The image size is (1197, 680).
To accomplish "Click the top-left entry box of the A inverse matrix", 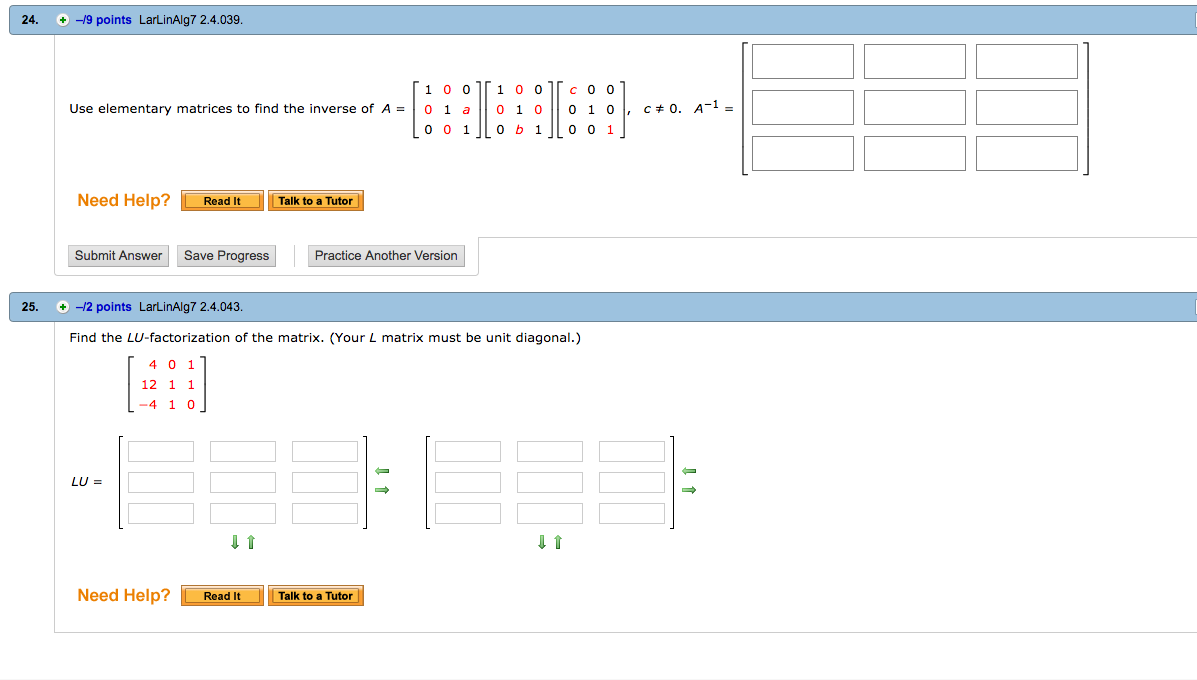I will pyautogui.click(x=802, y=61).
